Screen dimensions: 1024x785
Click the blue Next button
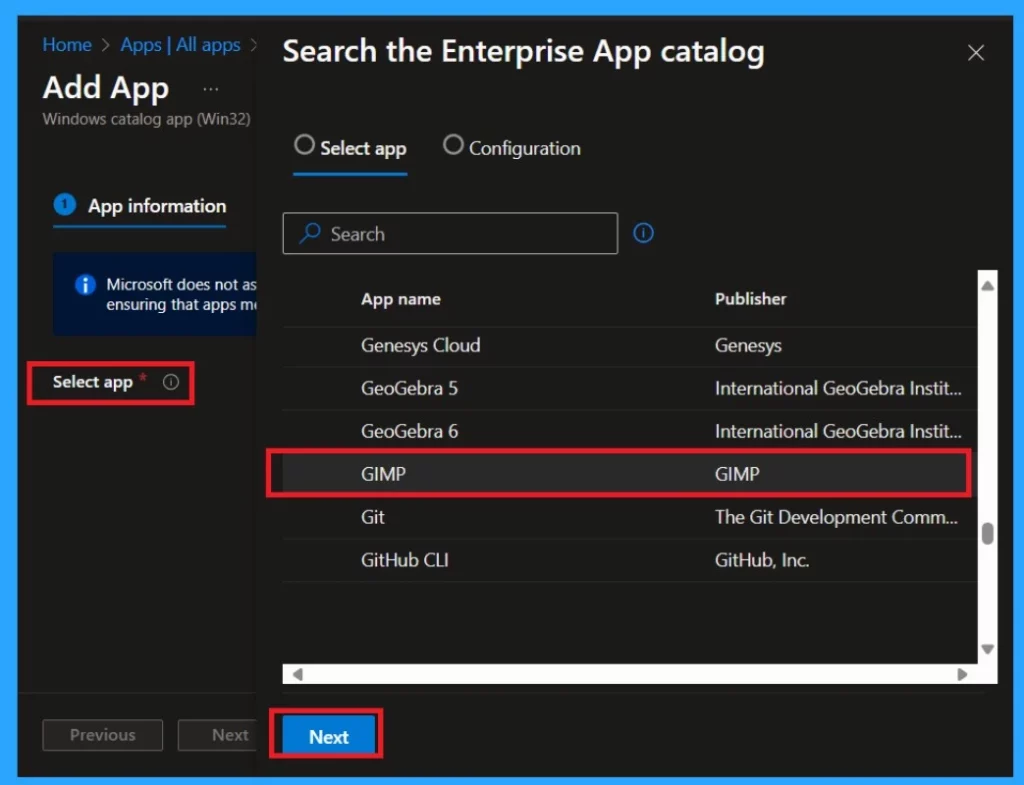(328, 736)
